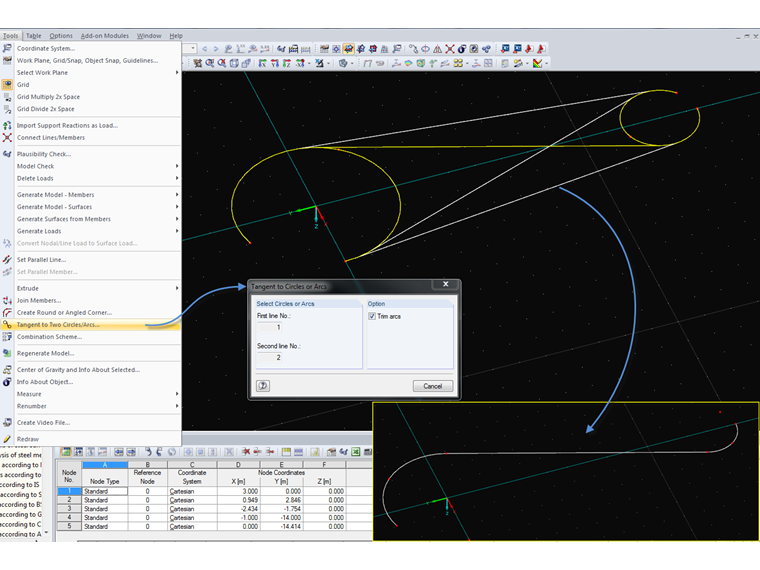Click the Tangent to Two Circles/Arcs menu icon

coord(7,324)
